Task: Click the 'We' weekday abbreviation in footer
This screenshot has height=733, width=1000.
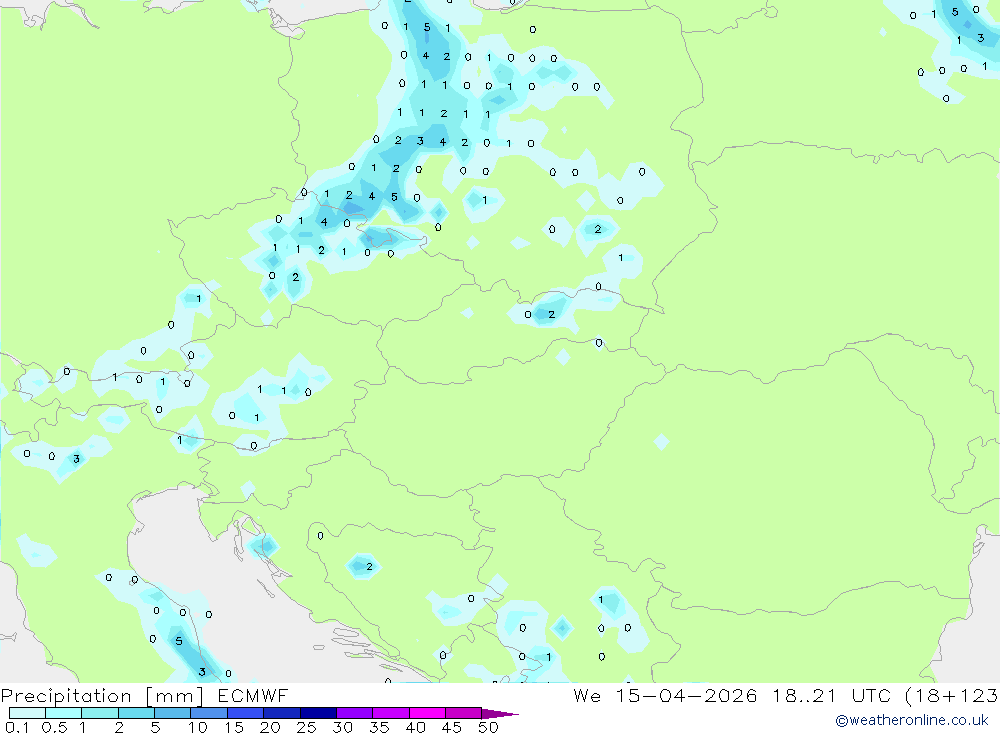Action: (587, 695)
